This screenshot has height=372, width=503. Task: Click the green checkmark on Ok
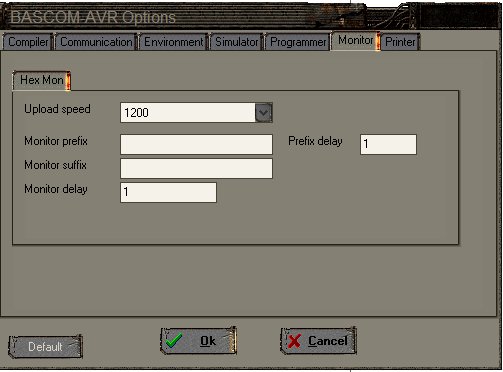[174, 341]
